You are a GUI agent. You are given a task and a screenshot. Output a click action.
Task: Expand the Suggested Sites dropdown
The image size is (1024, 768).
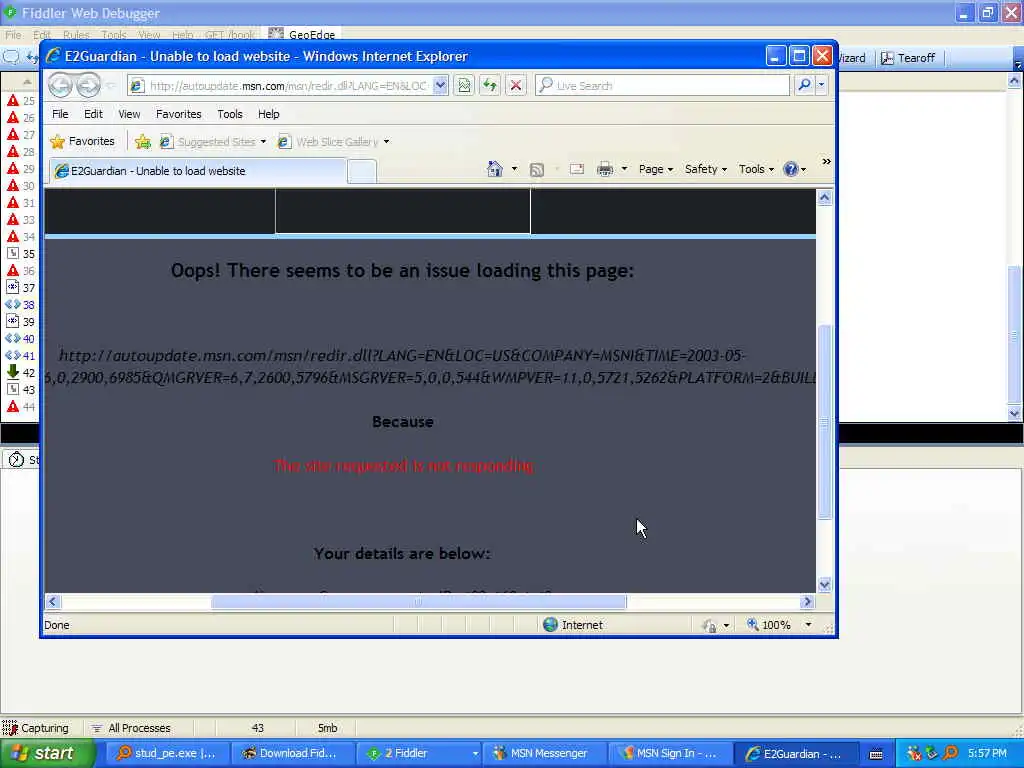pos(263,142)
